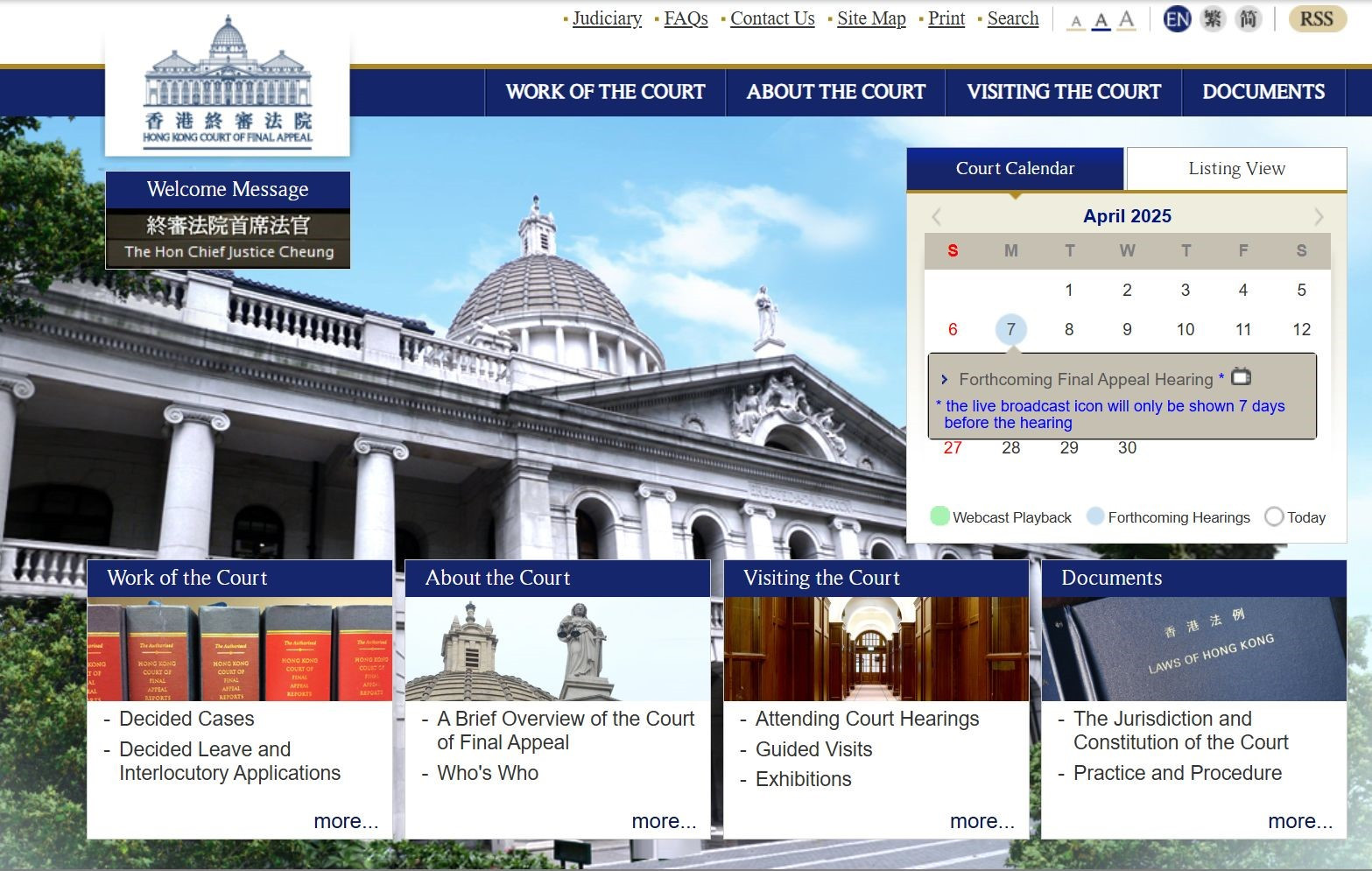Open Decided Cases link
The height and width of the screenshot is (871, 1372).
point(186,719)
